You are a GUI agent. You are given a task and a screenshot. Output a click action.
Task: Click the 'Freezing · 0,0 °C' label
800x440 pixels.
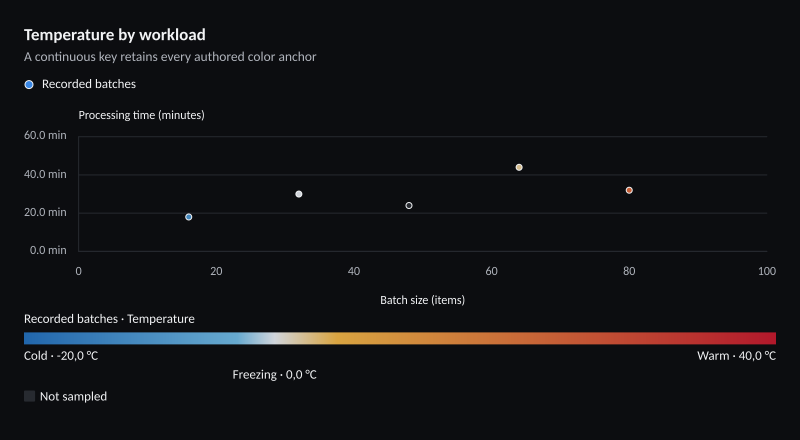click(x=274, y=375)
